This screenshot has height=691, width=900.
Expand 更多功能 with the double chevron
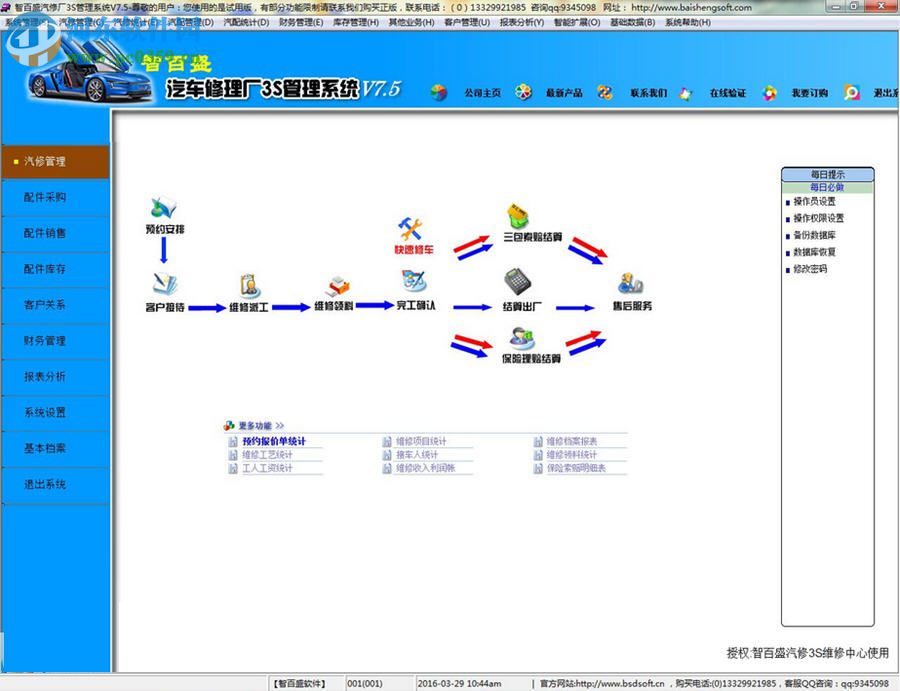pyautogui.click(x=280, y=426)
